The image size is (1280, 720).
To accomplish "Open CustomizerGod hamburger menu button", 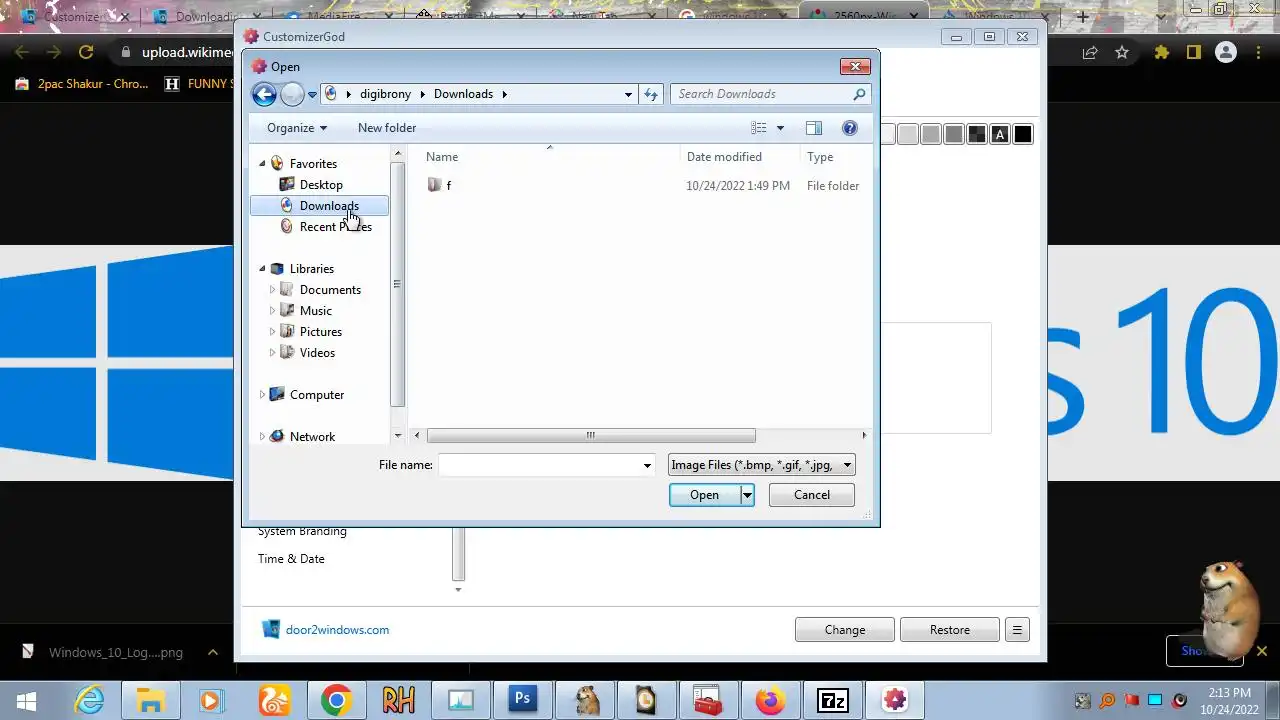I will (x=1017, y=630).
